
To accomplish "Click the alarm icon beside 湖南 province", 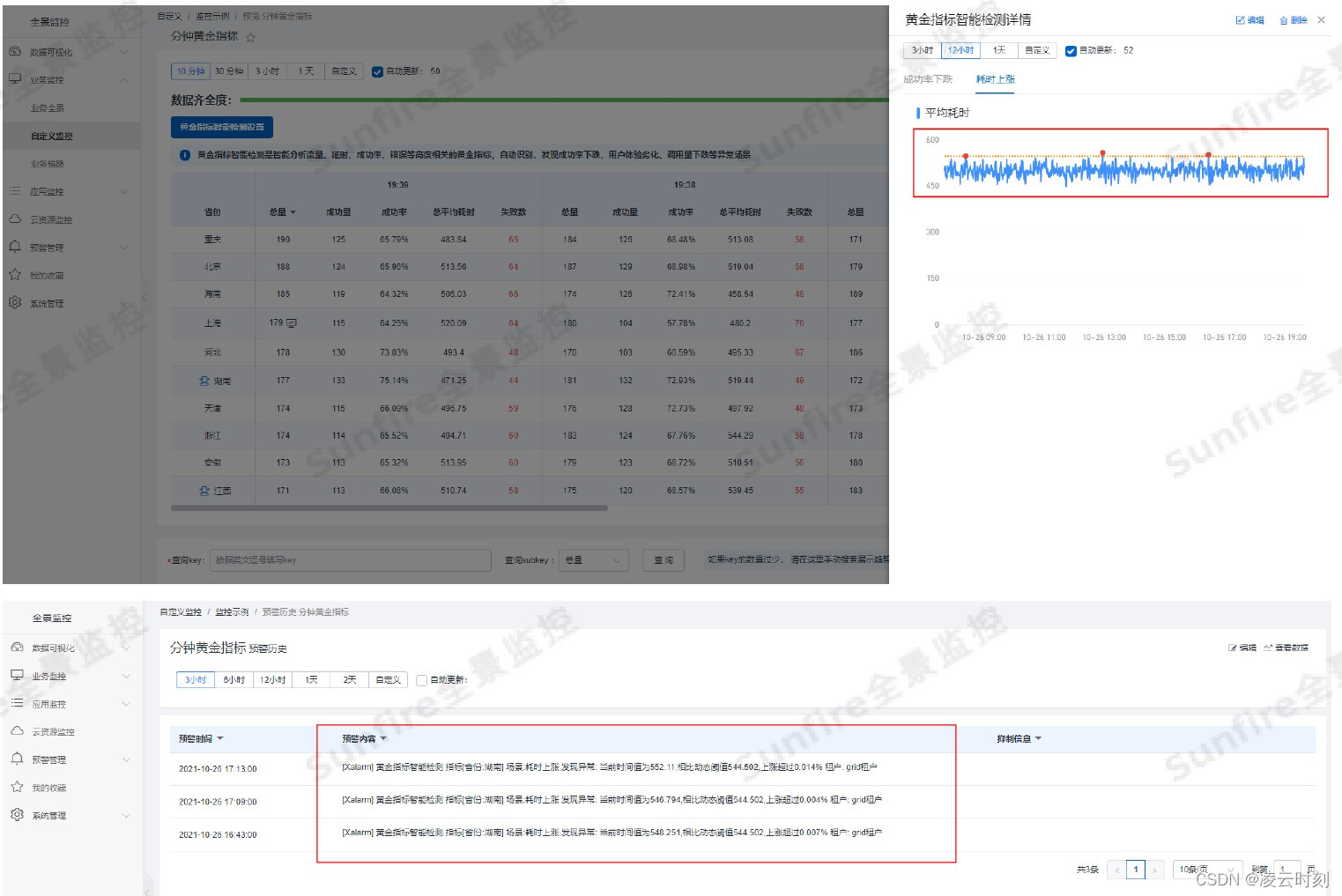I will point(204,381).
